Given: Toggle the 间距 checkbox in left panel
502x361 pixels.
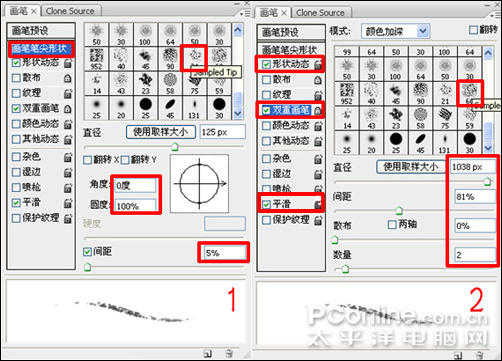Looking at the screenshot, I should tap(87, 252).
